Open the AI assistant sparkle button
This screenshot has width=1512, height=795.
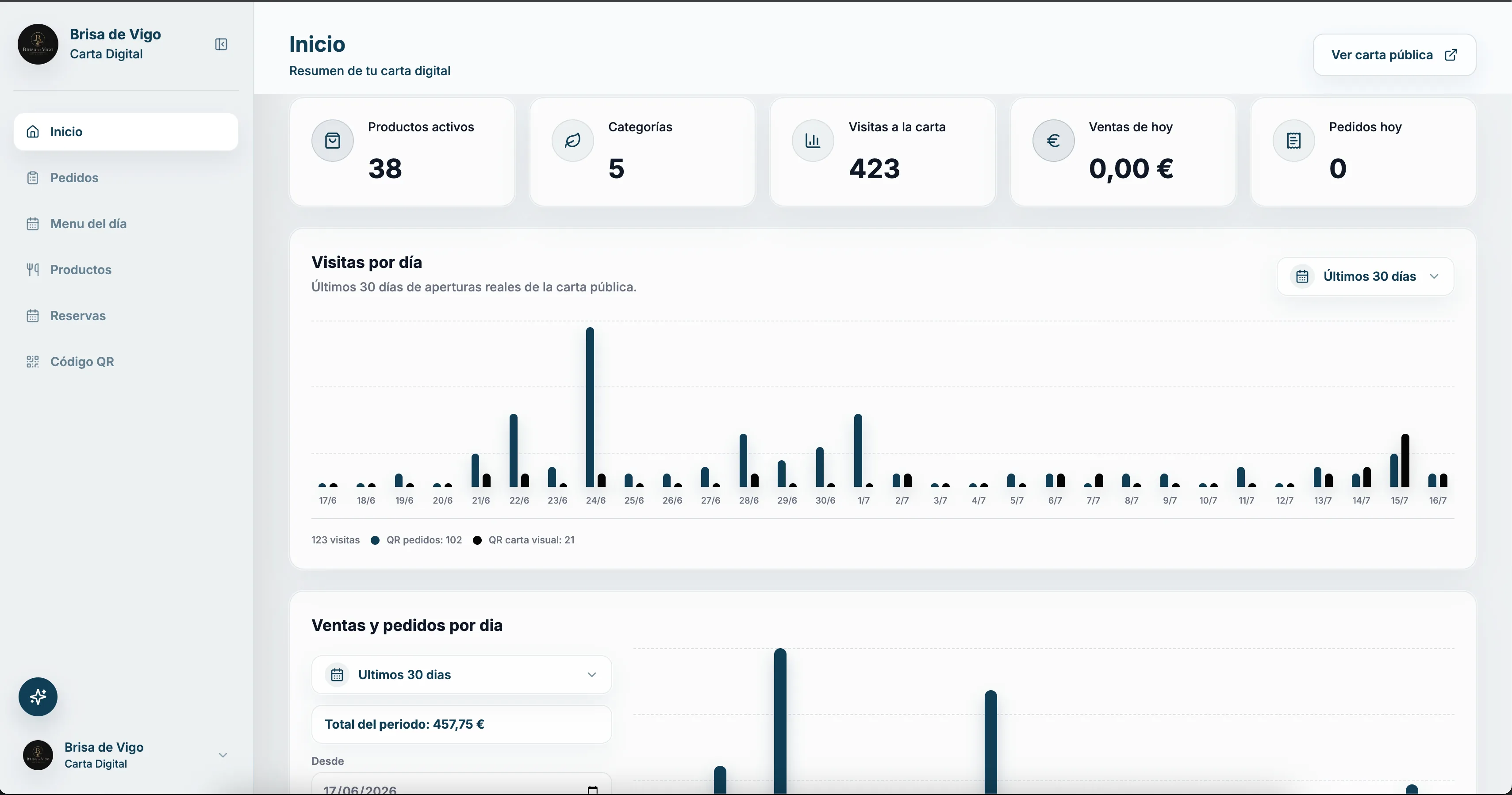(38, 697)
